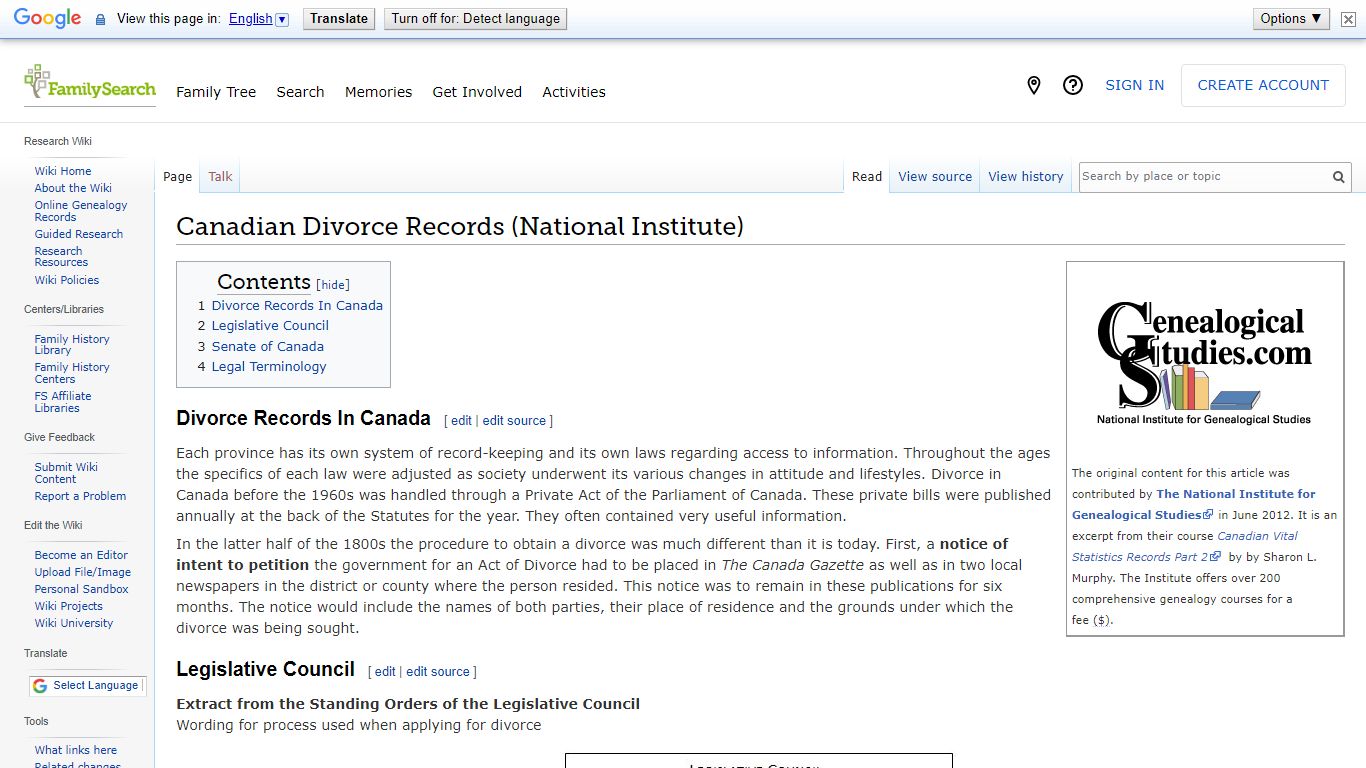
Task: Open the Family Tree menu
Action: [x=216, y=92]
